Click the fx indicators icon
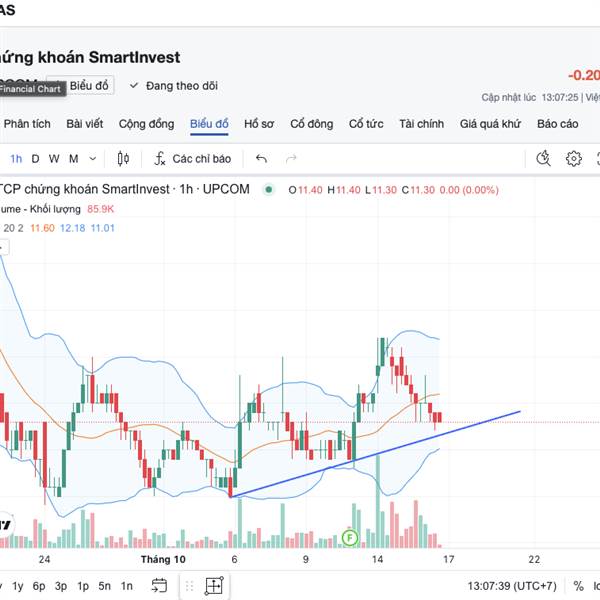The image size is (600, 600). [159, 158]
